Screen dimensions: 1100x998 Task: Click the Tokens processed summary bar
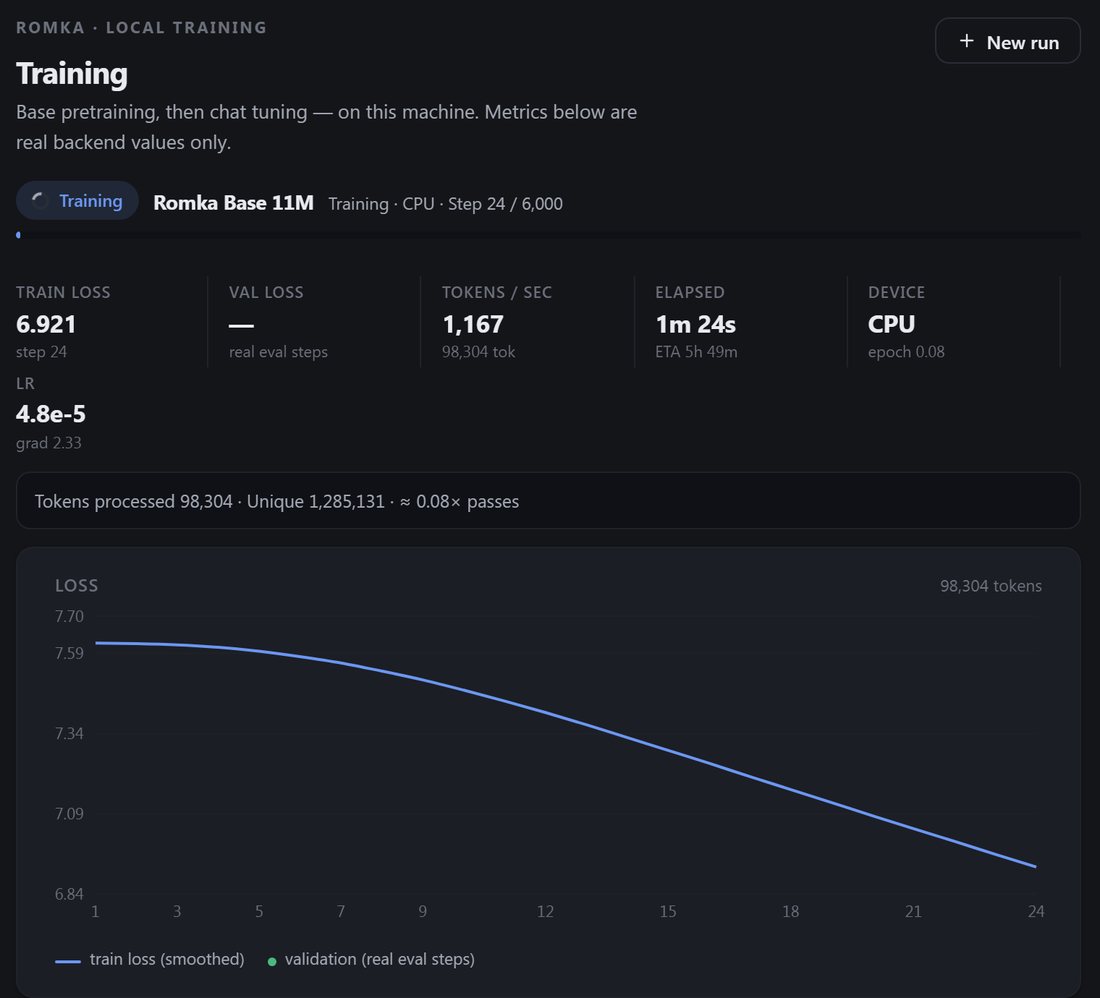[548, 501]
